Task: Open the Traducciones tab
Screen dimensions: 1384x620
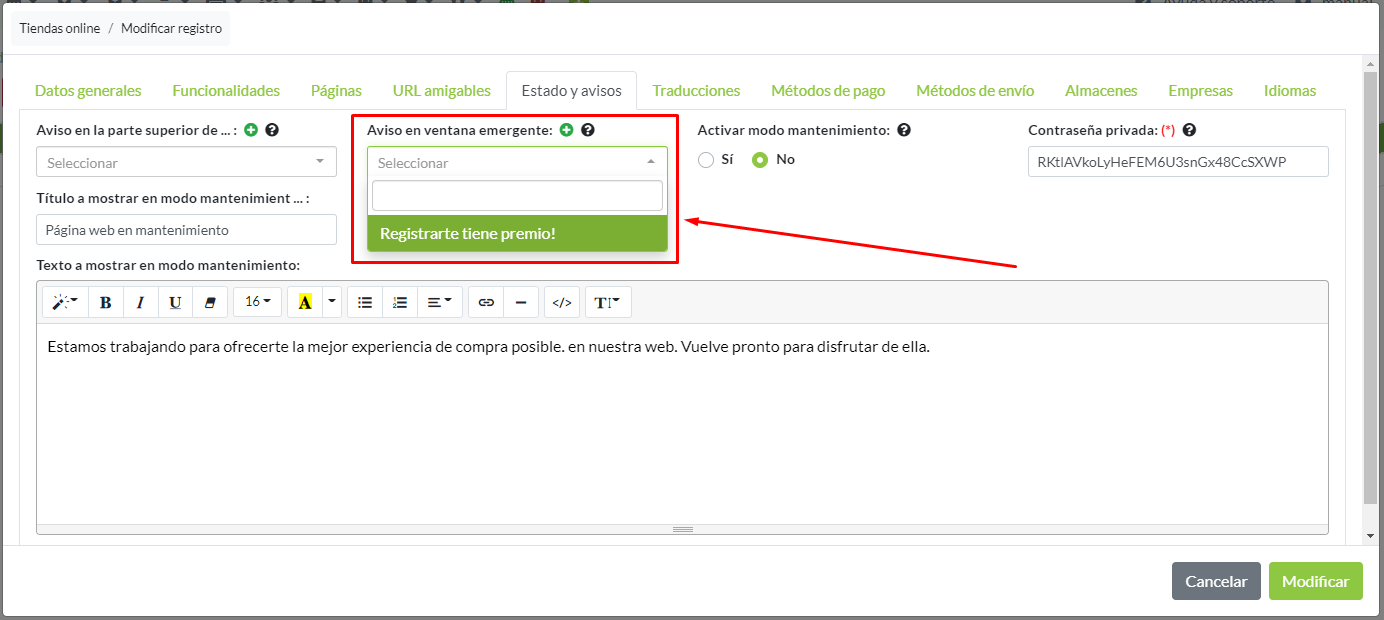Action: coord(696,91)
